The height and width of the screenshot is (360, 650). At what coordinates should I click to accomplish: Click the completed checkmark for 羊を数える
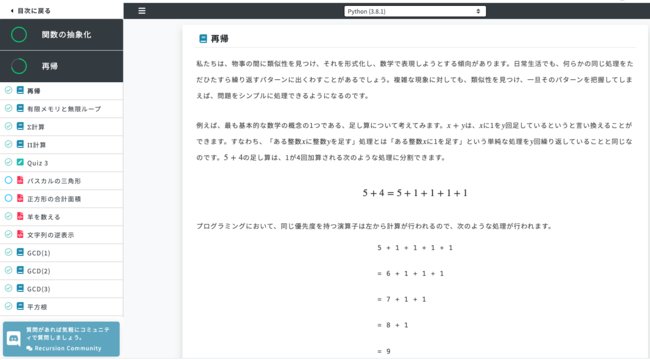[8, 216]
